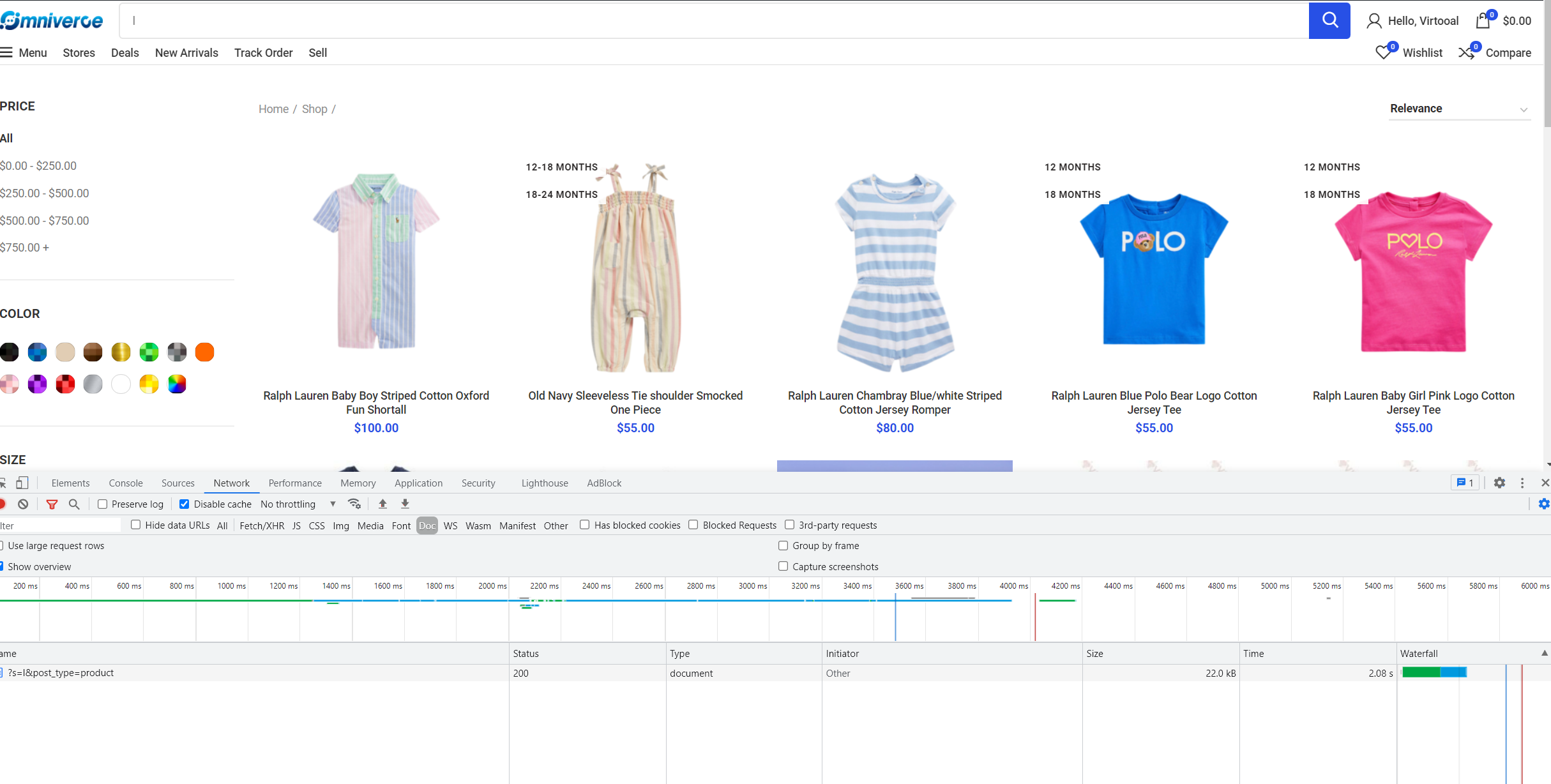
Task: Clear the network log
Action: pos(23,504)
